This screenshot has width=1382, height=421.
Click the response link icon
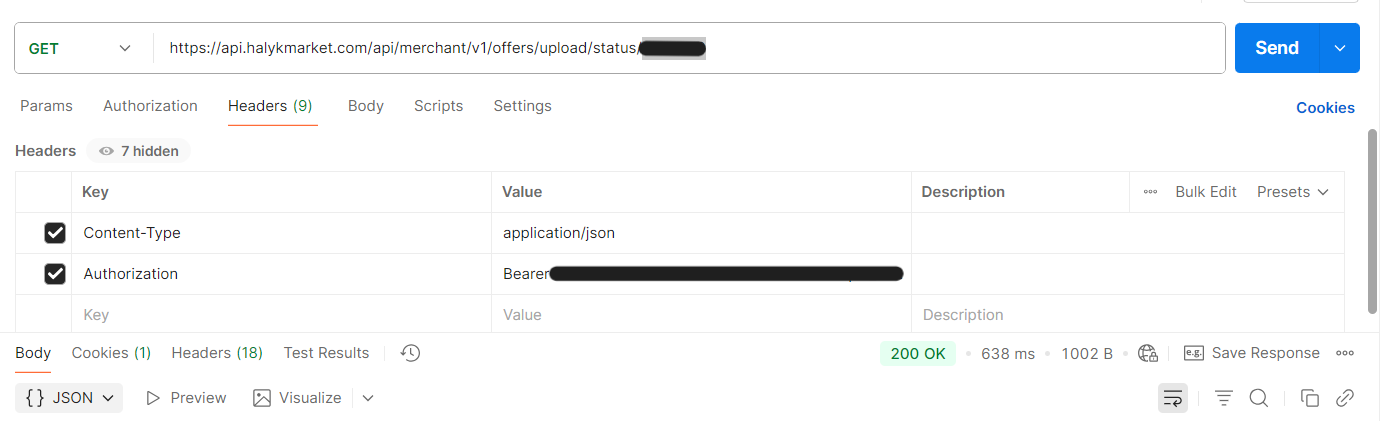[1345, 398]
